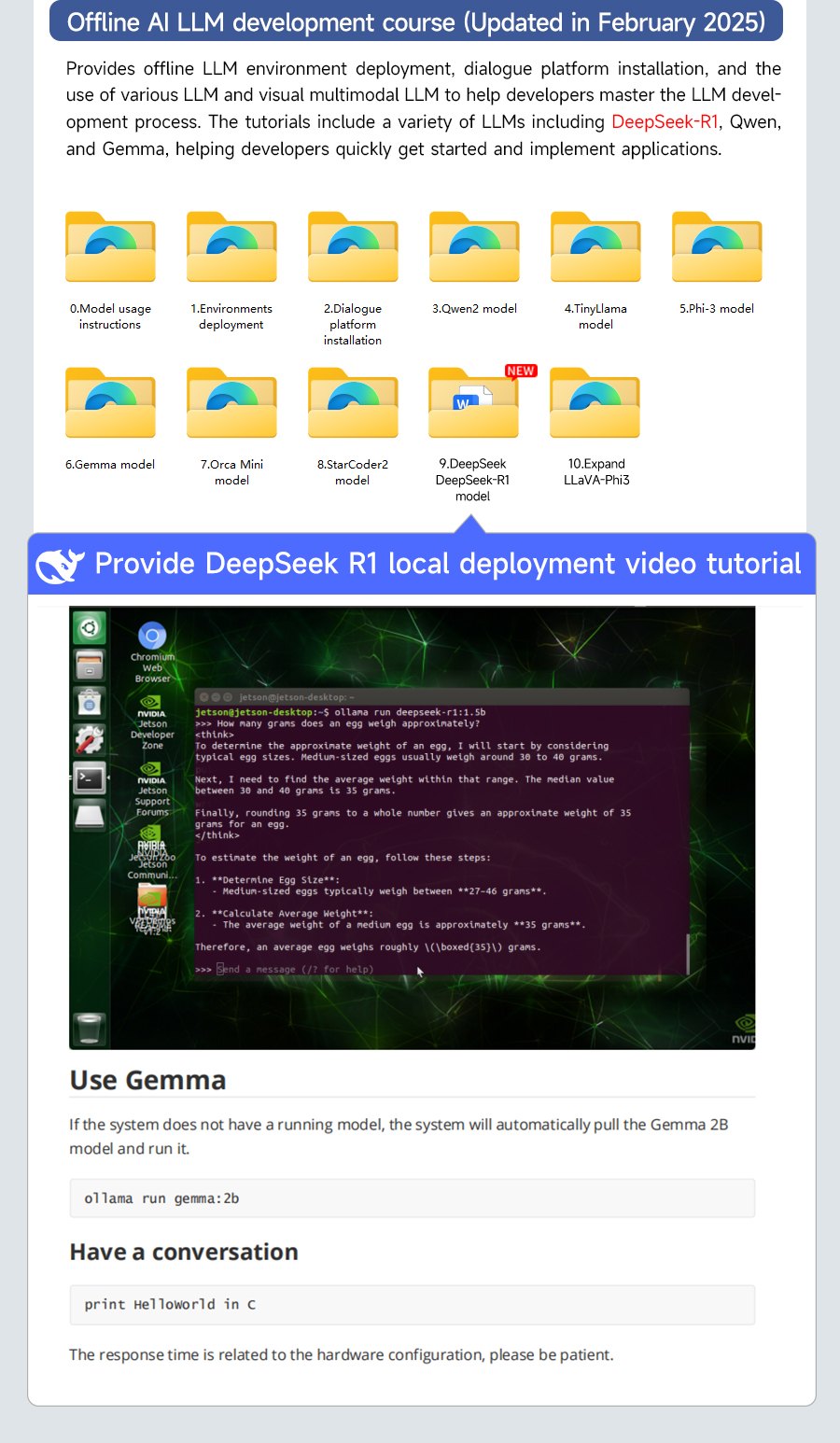Click the red NEW badge on the DeepSeek folder
Viewport: 840px width, 1443px height.
pos(521,371)
